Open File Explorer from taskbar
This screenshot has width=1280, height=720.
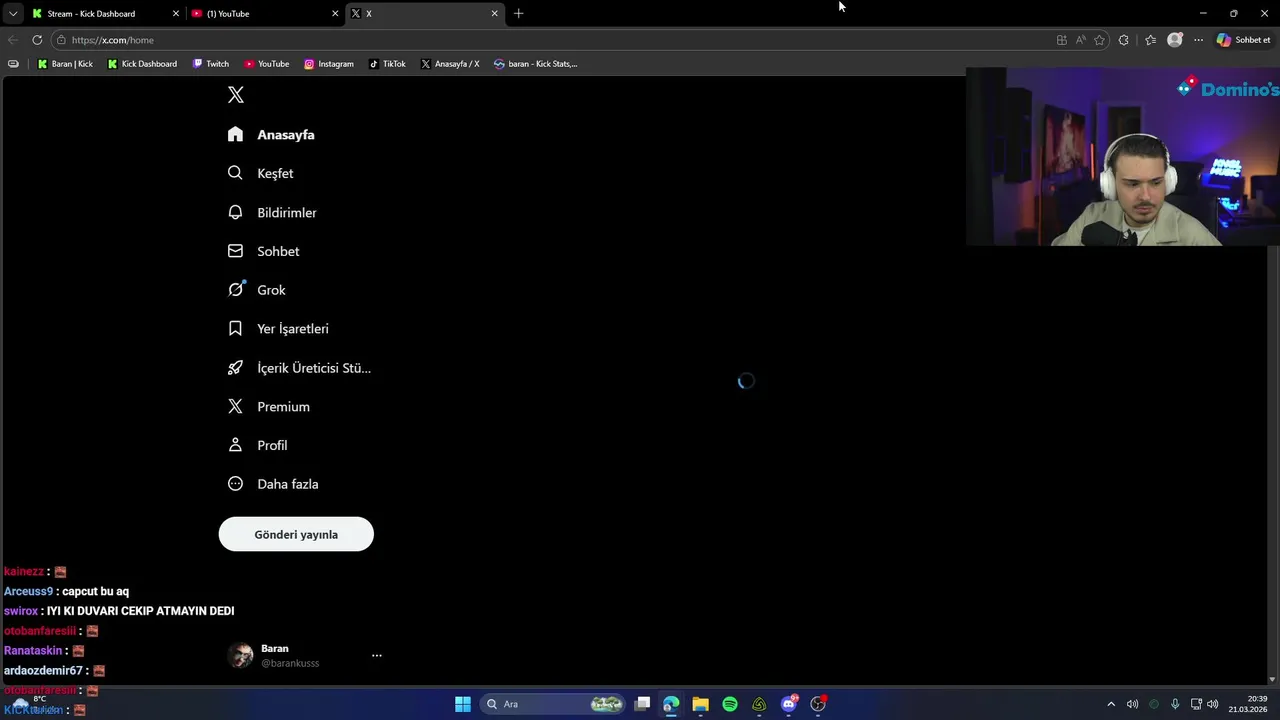coord(701,704)
